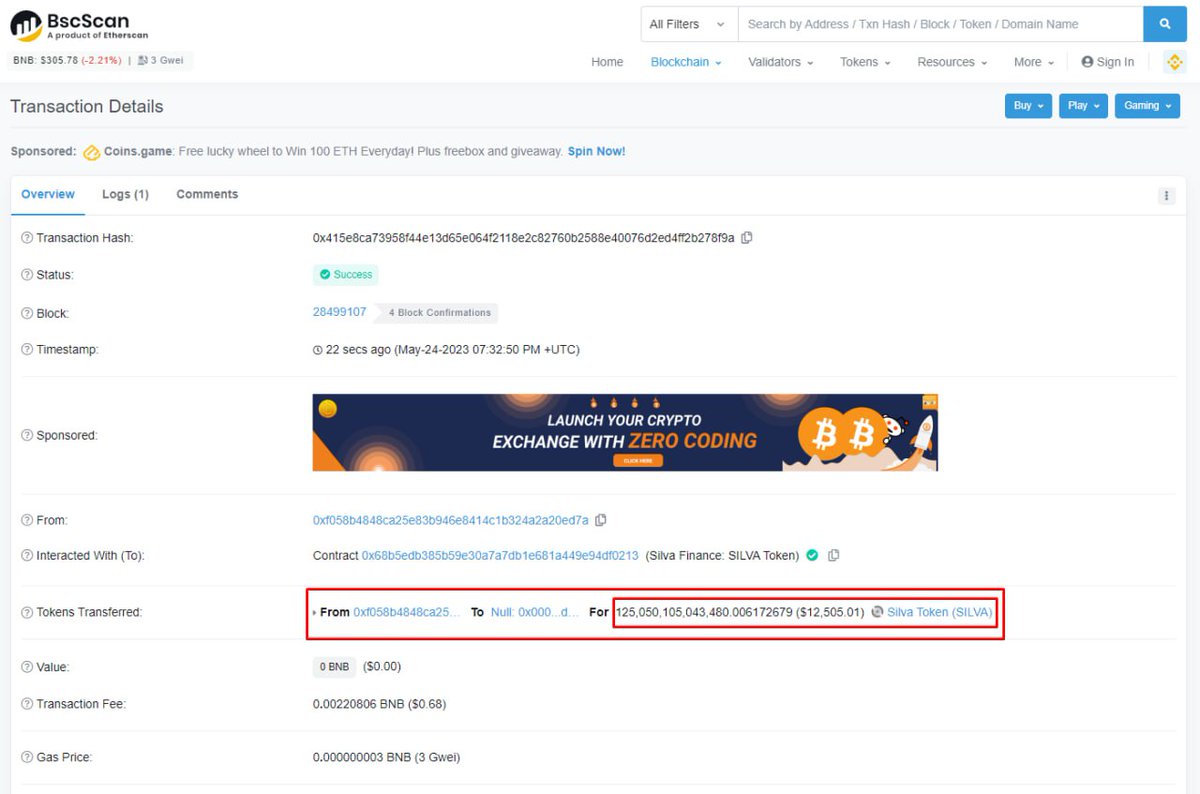Open block 28499107
Viewport: 1200px width, 794px height.
coord(340,312)
